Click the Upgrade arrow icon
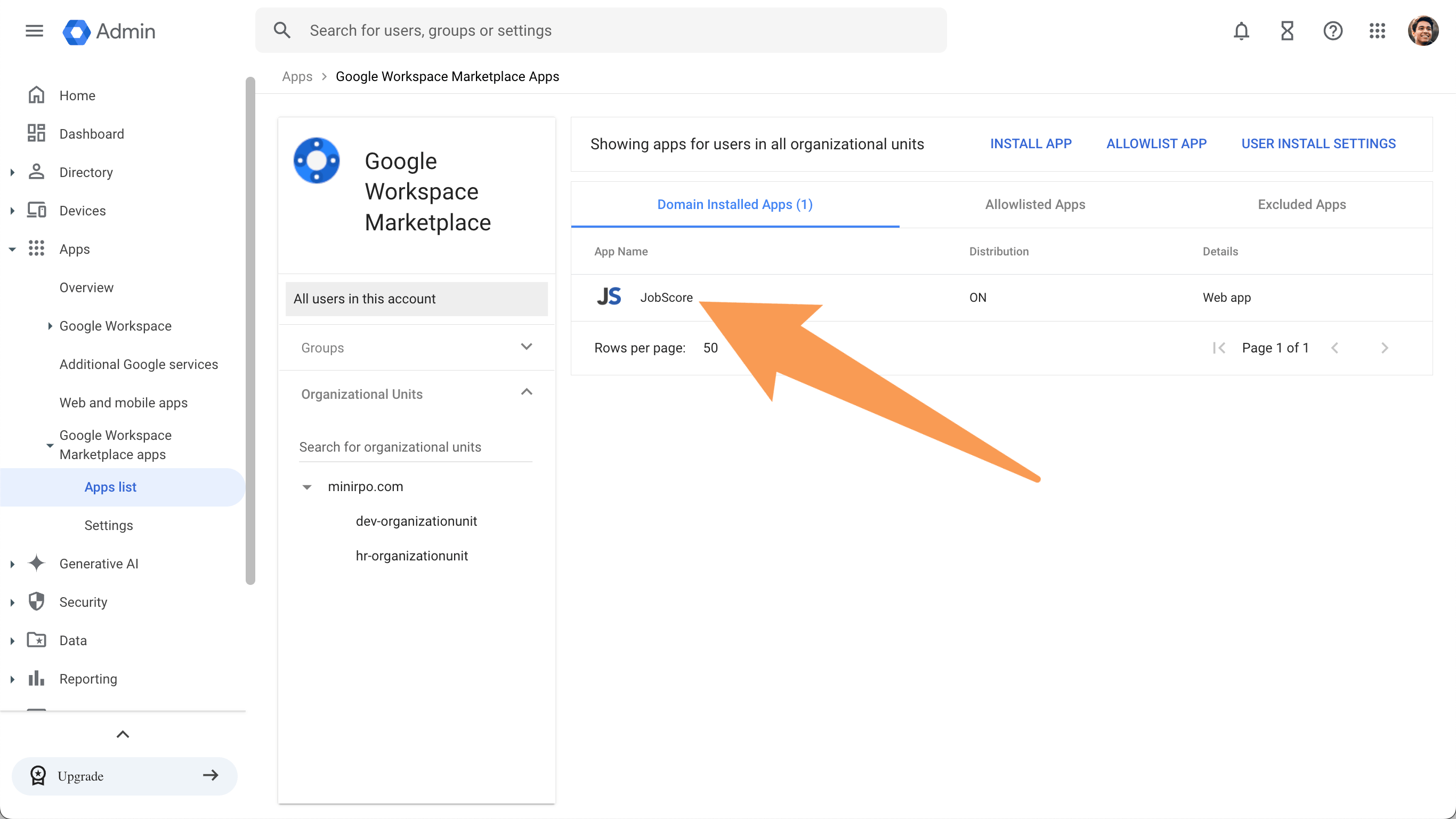Viewport: 1456px width, 819px height. click(211, 775)
